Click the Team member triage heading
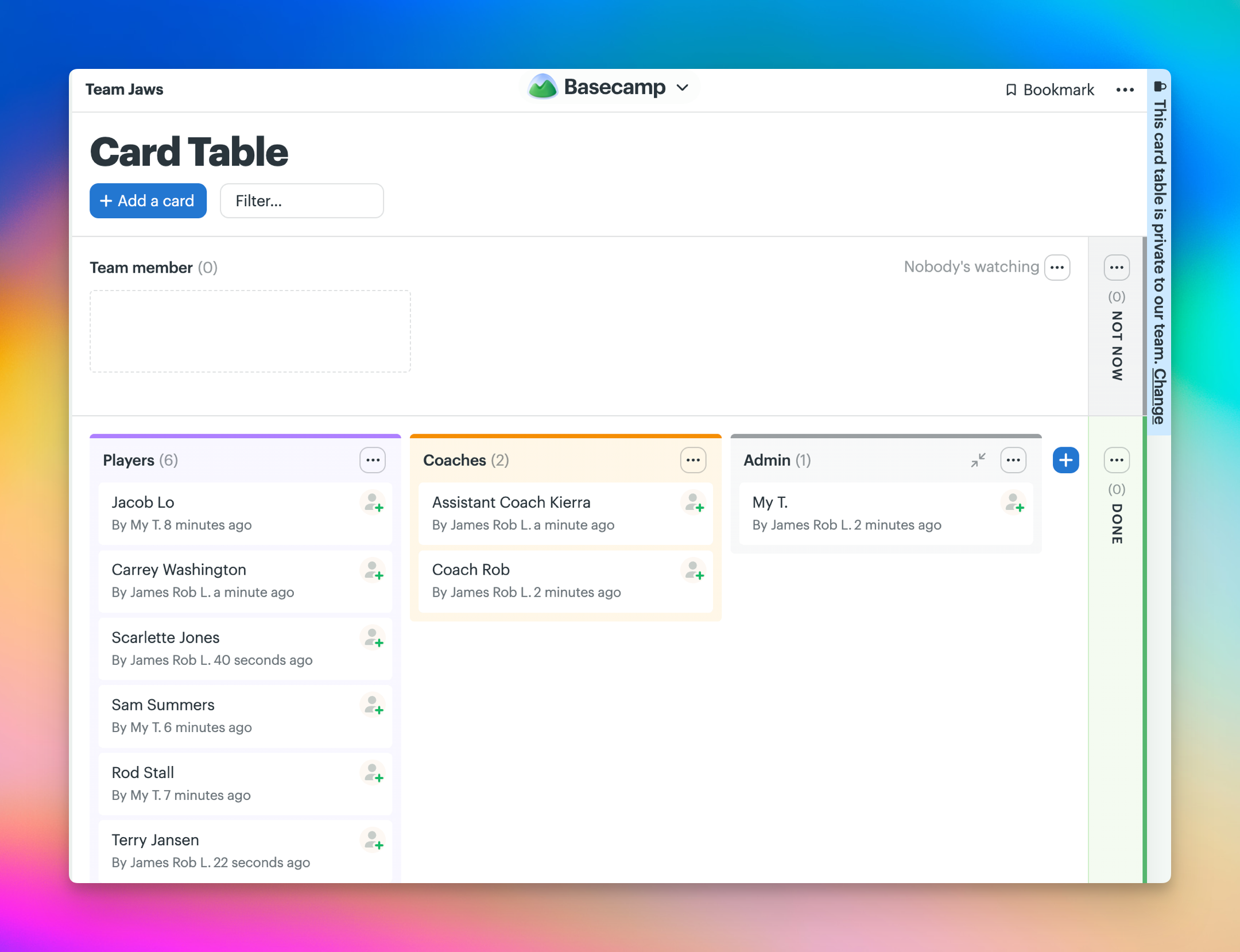Screen dimensions: 1240x952 (141, 268)
